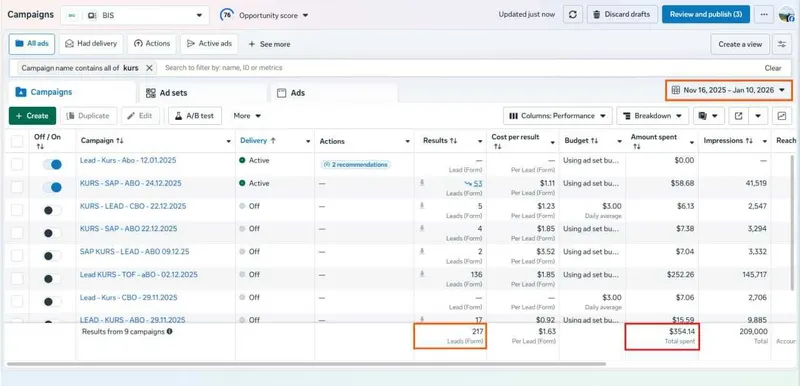This screenshot has height=386, width=800.
Task: Click download icon in KURS - SAP - ABO - 24.12.2025 row
Action: coord(422,183)
